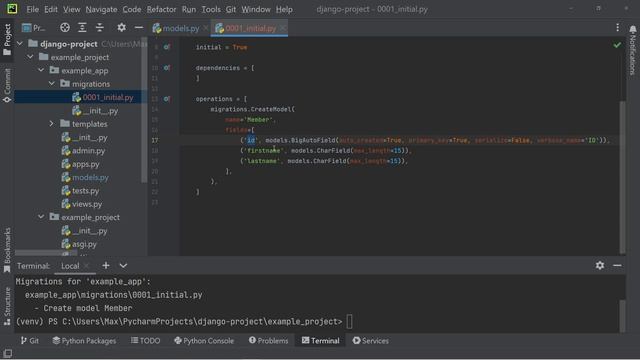The width and height of the screenshot is (640, 360).
Task: Open the Git tool window
Action: pyautogui.click(x=30, y=340)
